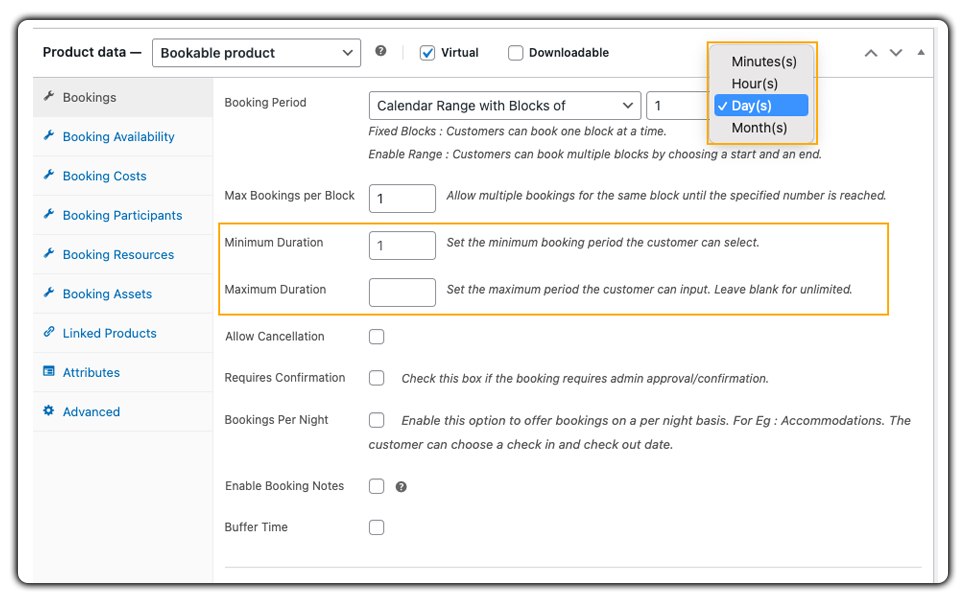Image resolution: width=966 pixels, height=600 pixels.
Task: Open the Bookings tab
Action: point(123,97)
